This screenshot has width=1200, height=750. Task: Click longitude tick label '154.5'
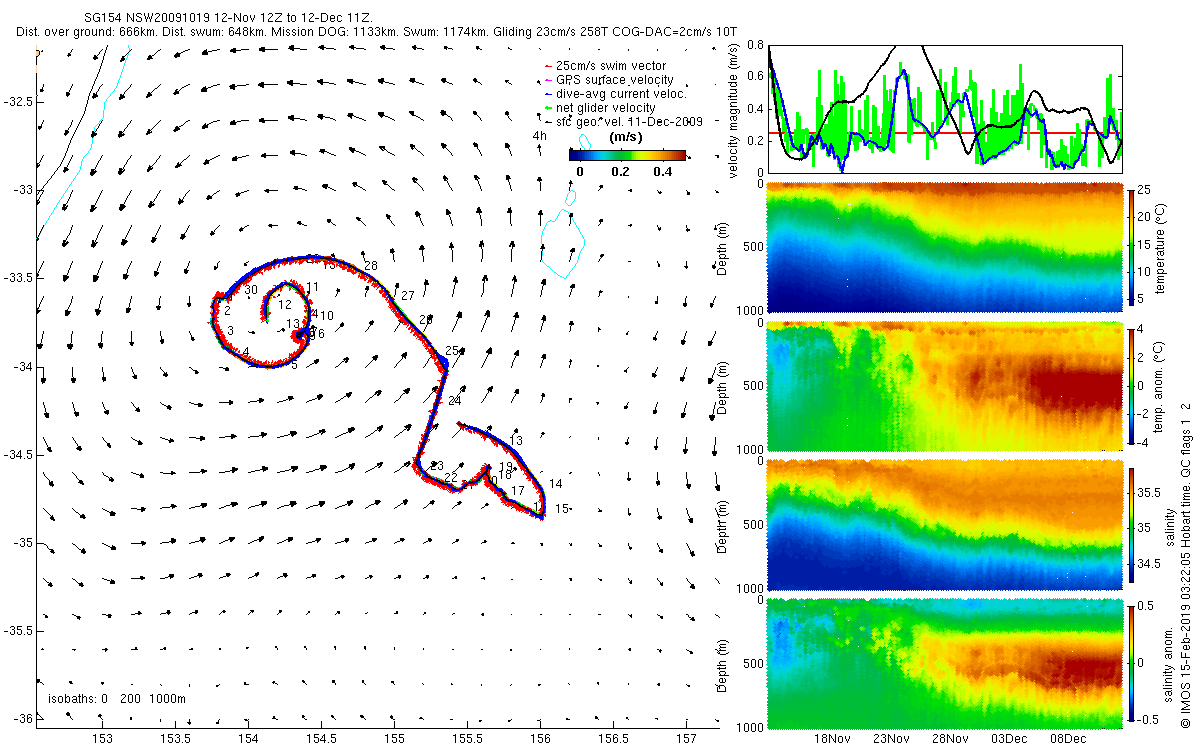click(321, 738)
